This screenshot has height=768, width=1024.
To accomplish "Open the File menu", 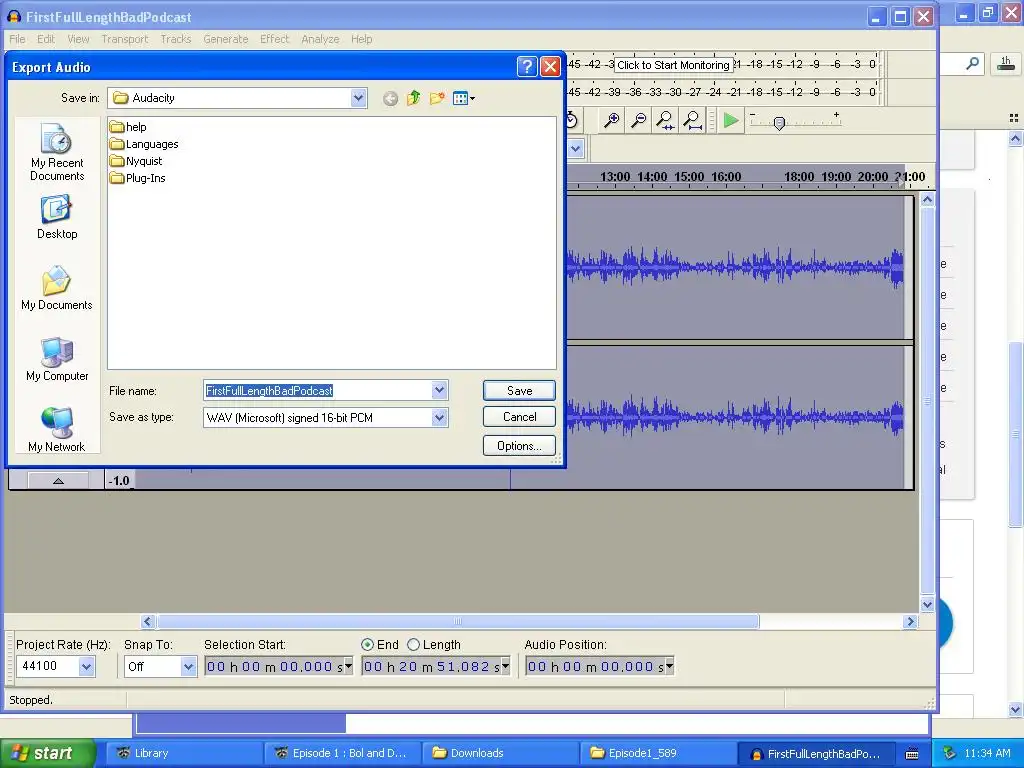I will coord(18,39).
